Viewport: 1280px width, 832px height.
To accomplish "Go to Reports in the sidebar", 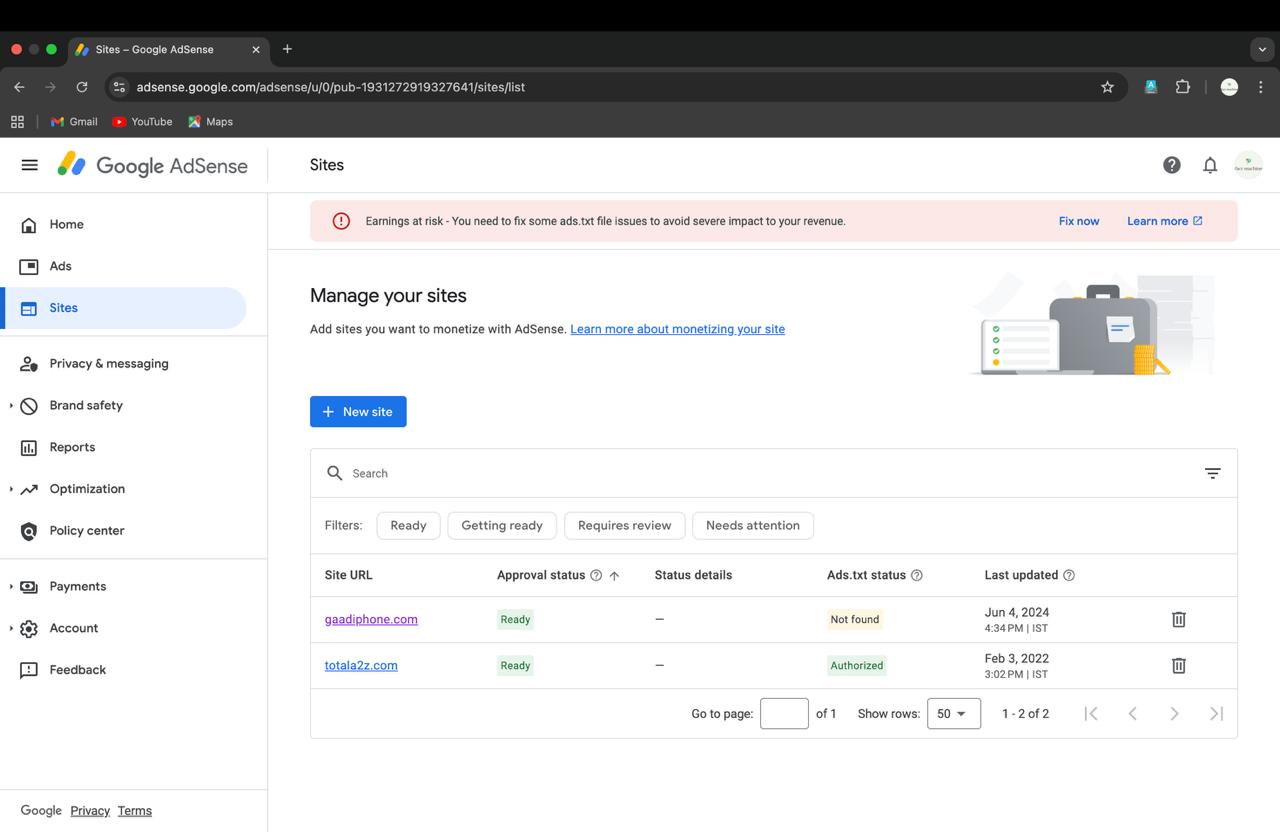I will pos(72,447).
